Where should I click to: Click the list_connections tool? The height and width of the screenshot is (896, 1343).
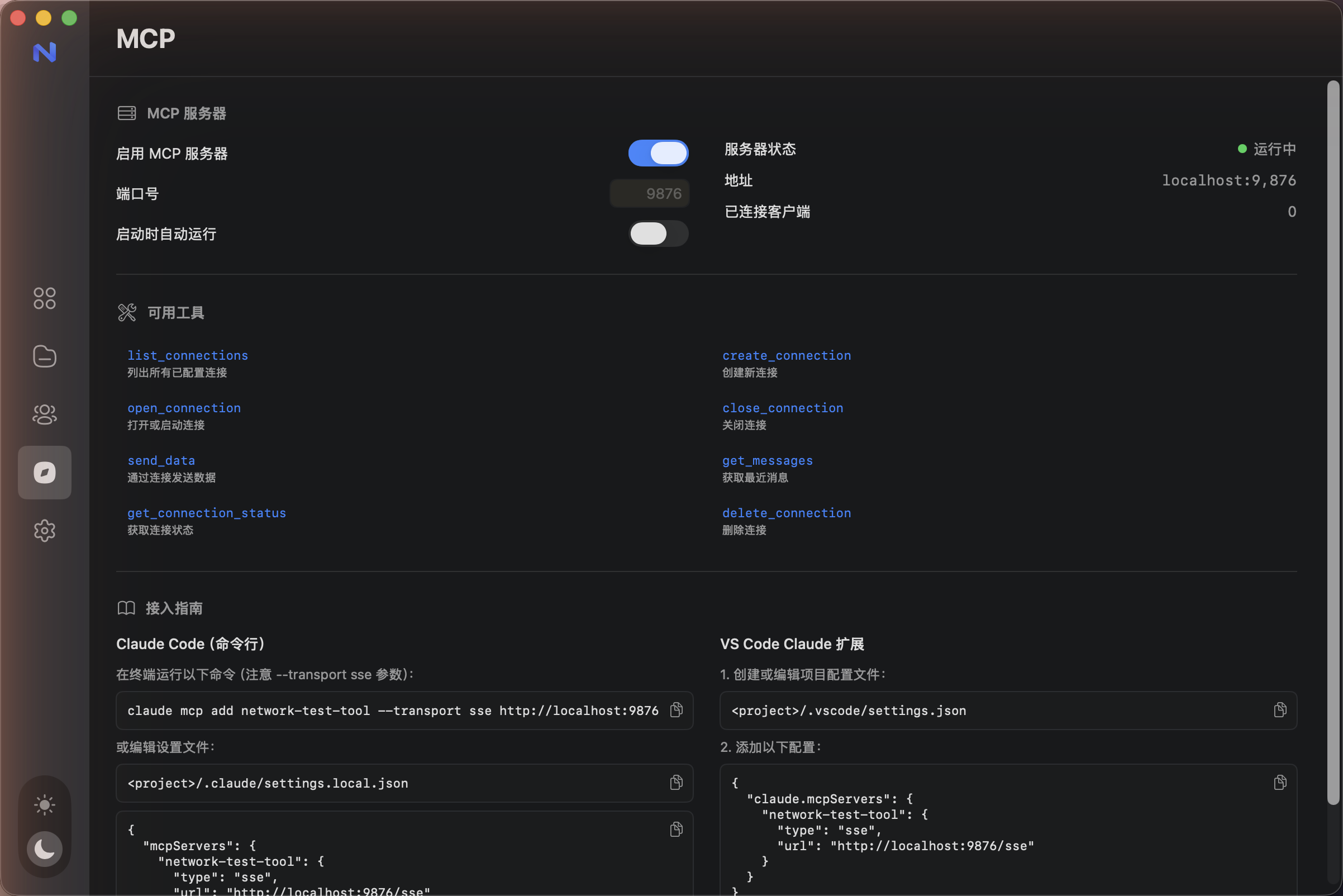(x=188, y=355)
